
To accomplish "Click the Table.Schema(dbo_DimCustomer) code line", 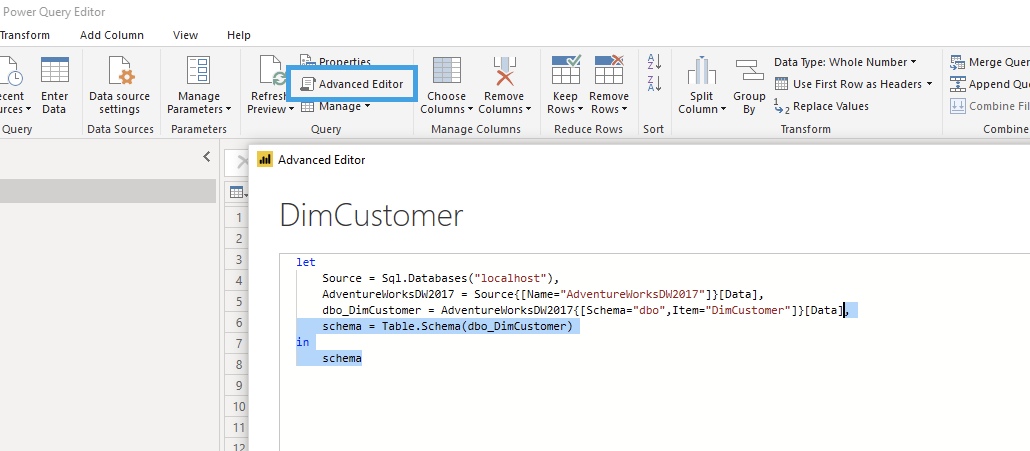I will pos(447,326).
